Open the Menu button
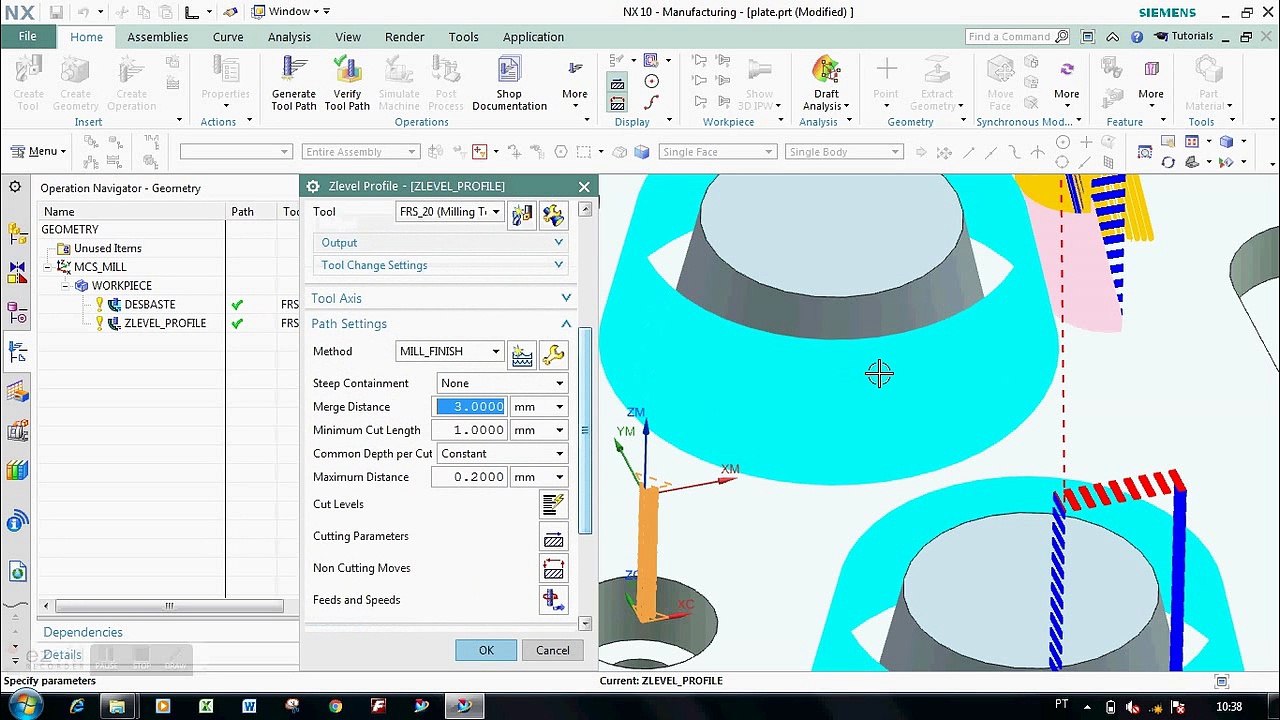1280x720 pixels. pos(37,152)
